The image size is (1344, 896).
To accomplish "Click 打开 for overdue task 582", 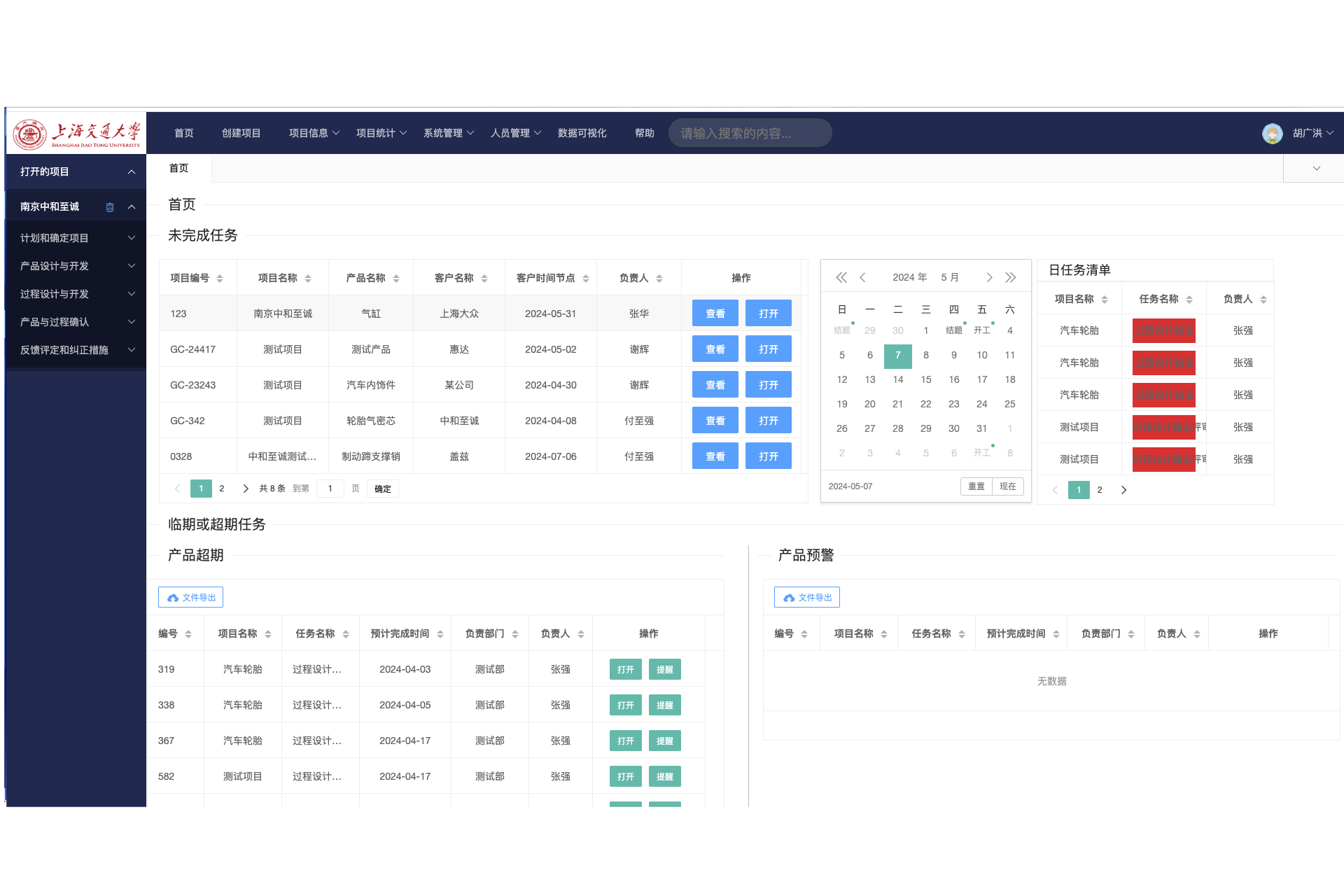I will pos(626,777).
